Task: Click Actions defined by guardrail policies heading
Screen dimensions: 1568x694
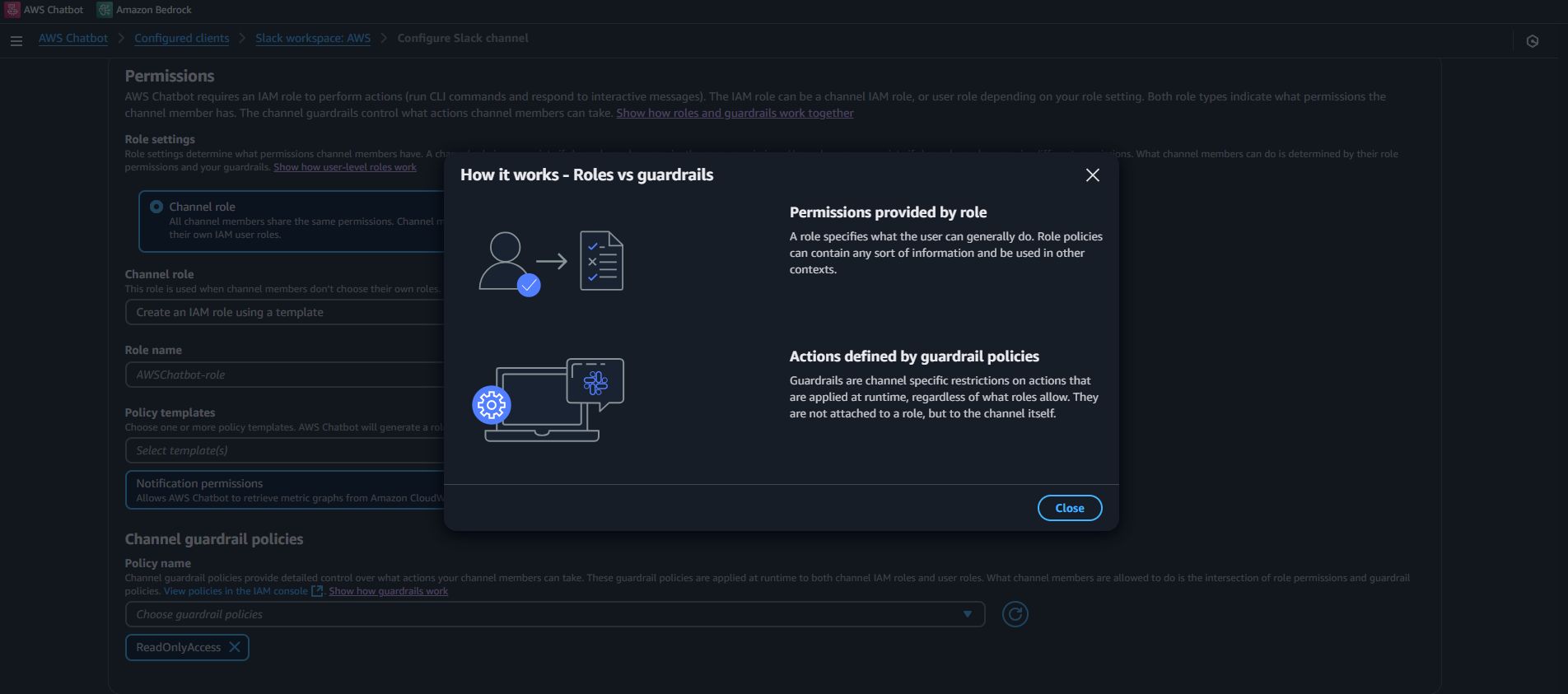Action: (x=914, y=356)
